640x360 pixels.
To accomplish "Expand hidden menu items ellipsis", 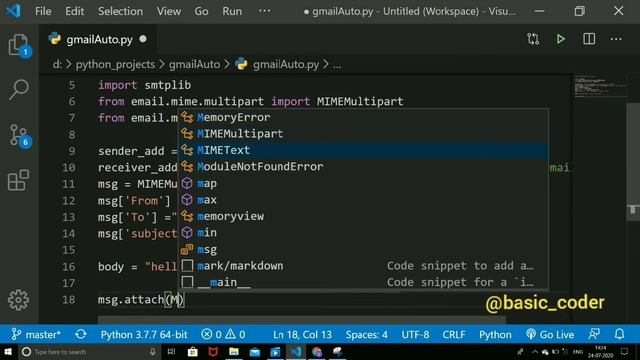I will (x=264, y=11).
